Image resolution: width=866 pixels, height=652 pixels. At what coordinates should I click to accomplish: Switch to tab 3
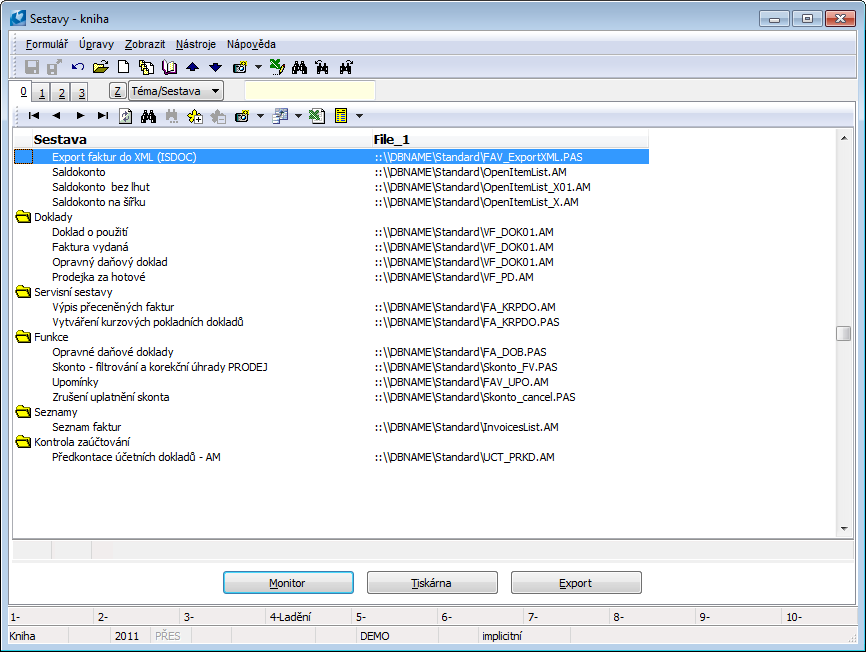click(81, 93)
